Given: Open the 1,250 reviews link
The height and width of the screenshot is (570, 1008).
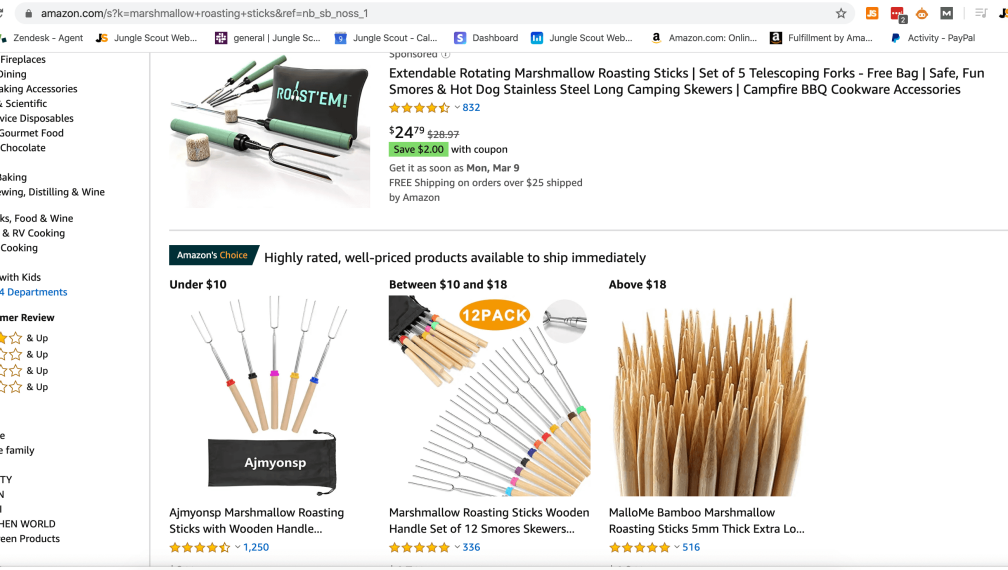Looking at the screenshot, I should (x=256, y=548).
